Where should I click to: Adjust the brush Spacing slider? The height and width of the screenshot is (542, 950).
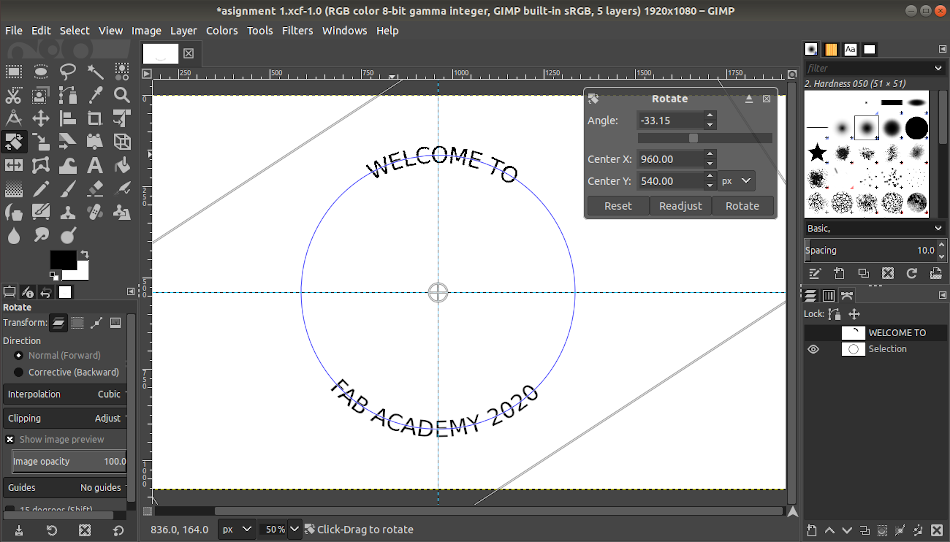tap(871, 250)
